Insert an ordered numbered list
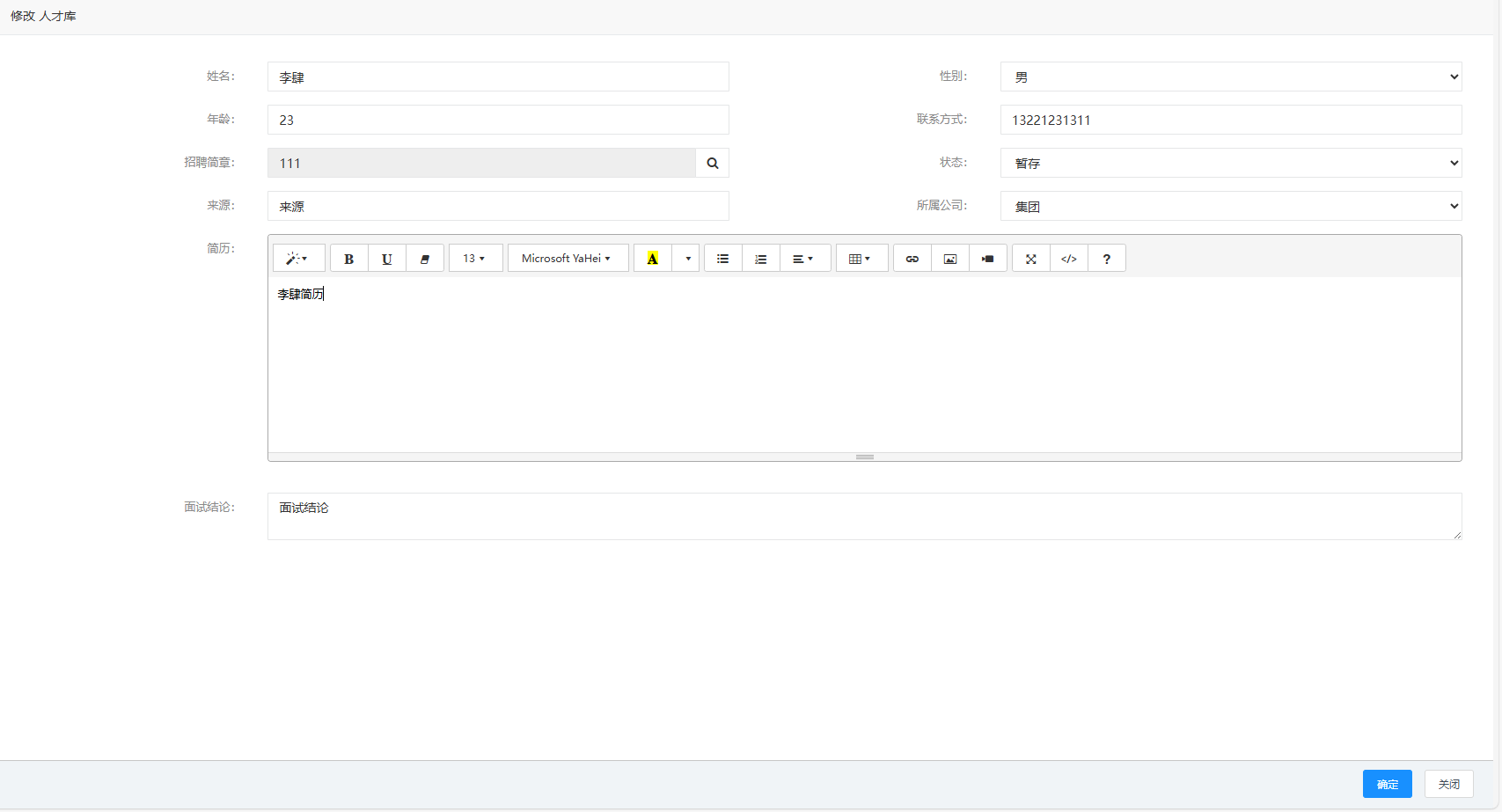1502x812 pixels. (761, 259)
